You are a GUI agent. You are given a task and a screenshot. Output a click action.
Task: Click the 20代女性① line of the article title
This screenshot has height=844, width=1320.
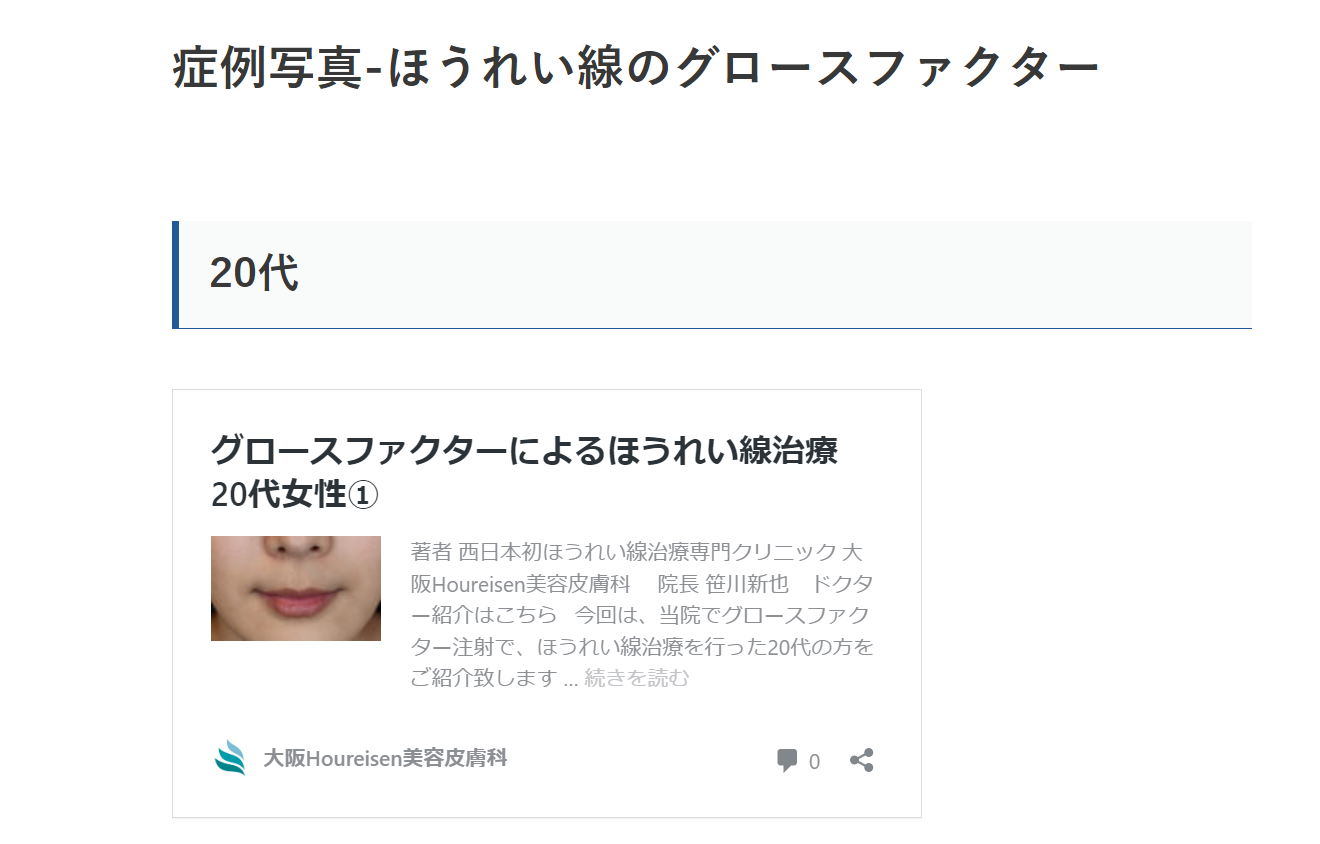pos(295,494)
